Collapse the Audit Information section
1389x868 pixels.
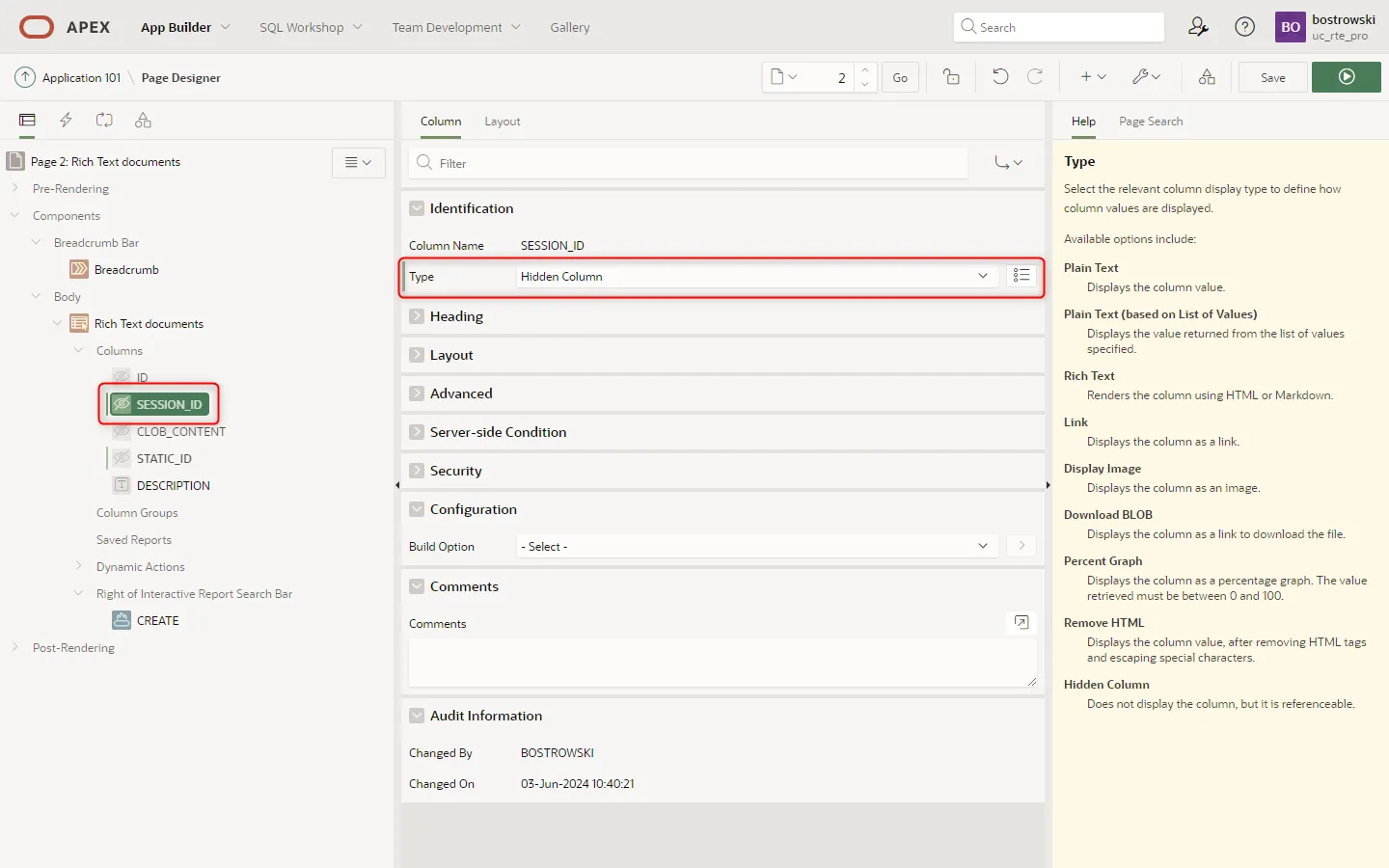417,716
